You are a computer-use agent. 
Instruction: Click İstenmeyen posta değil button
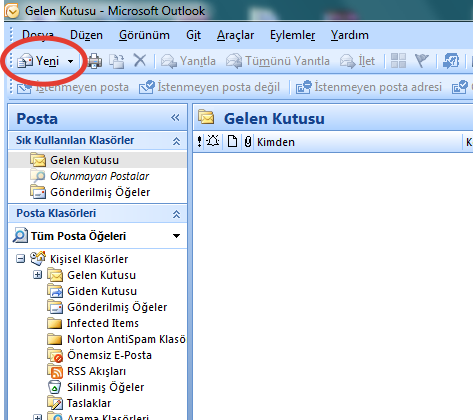click(x=209, y=87)
